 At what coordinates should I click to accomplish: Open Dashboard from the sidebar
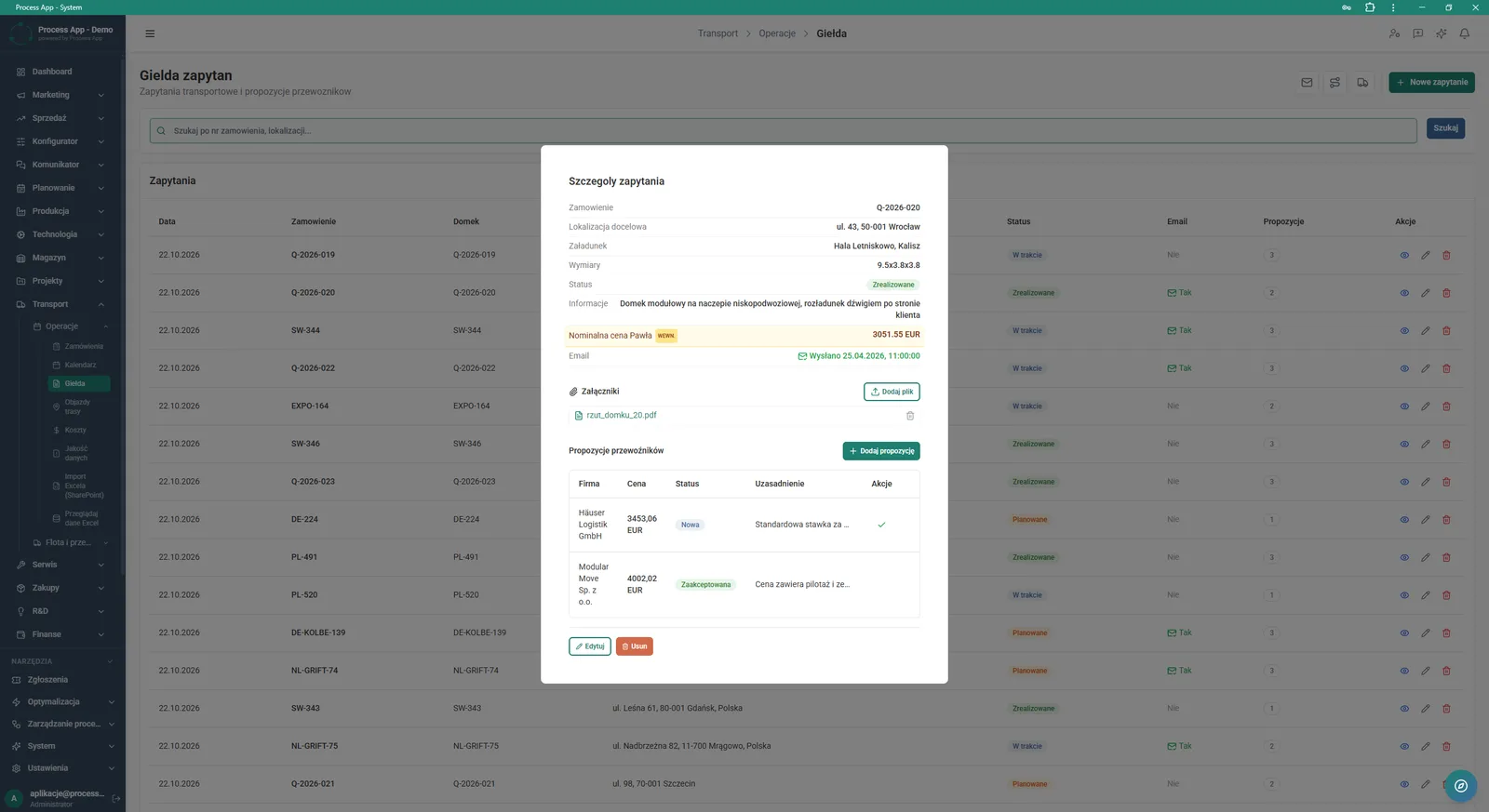[x=61, y=72]
